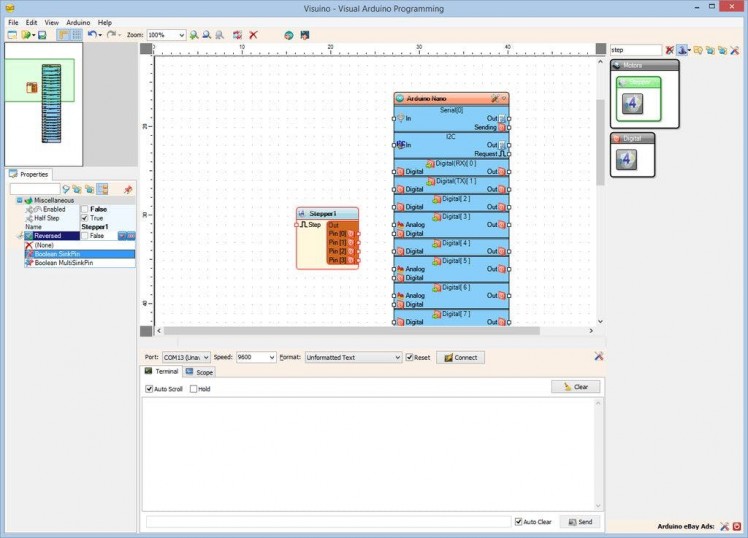Choose Boolean MultiSinkPin from the list

pos(63,263)
